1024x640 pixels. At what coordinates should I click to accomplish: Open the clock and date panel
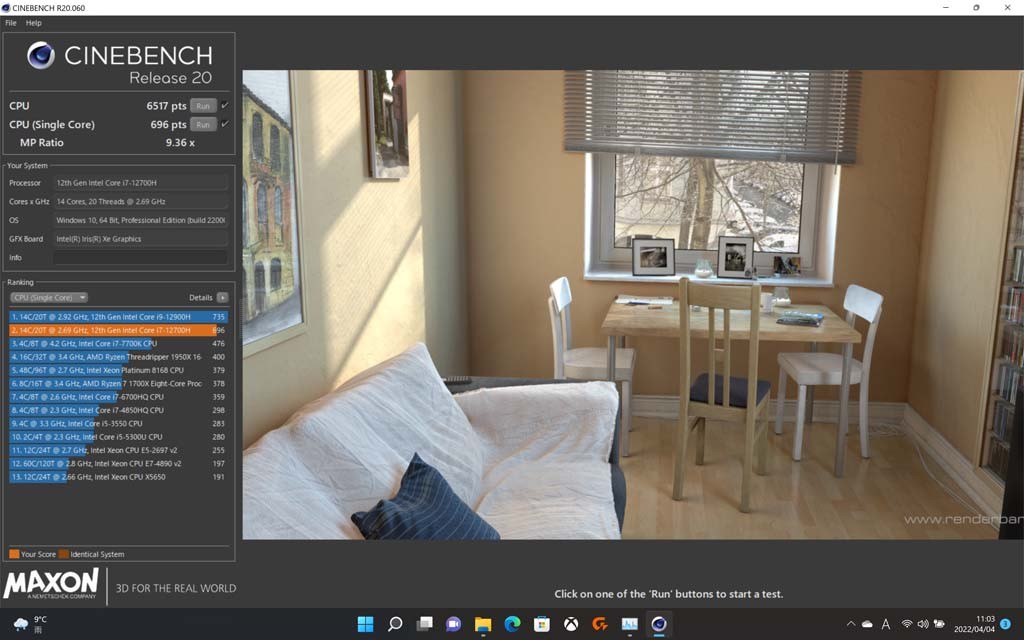coord(974,624)
